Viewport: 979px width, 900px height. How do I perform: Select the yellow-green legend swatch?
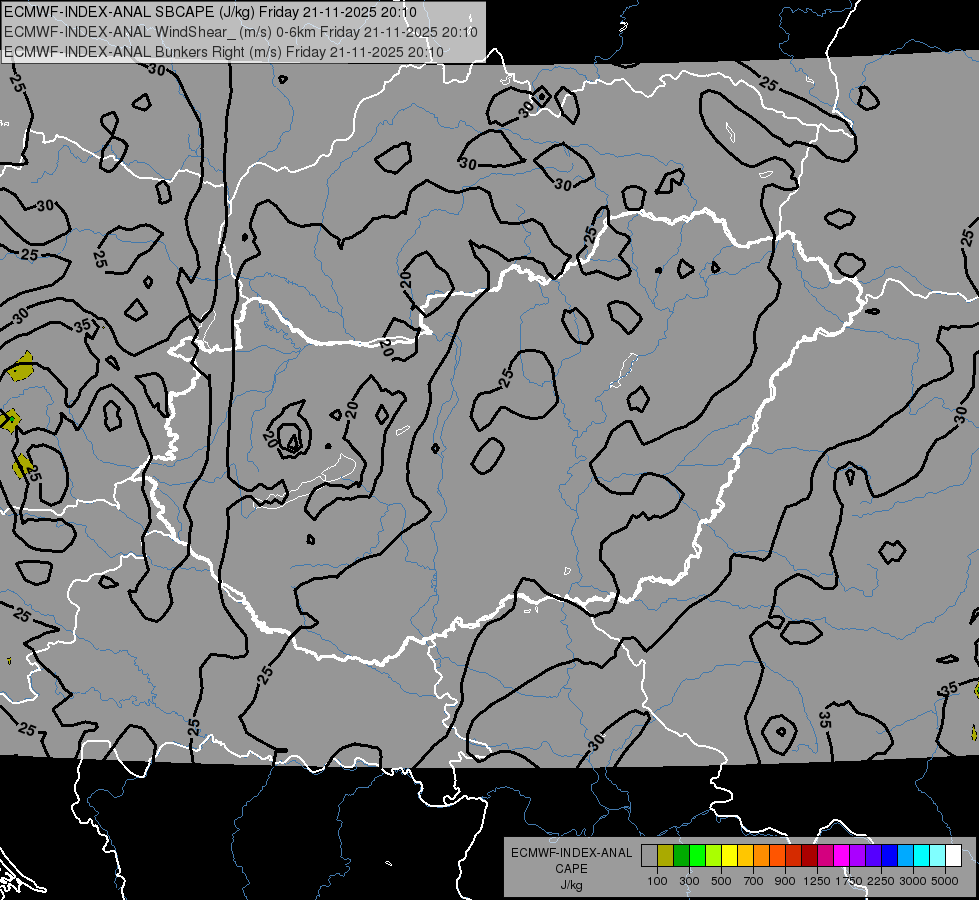tap(714, 855)
